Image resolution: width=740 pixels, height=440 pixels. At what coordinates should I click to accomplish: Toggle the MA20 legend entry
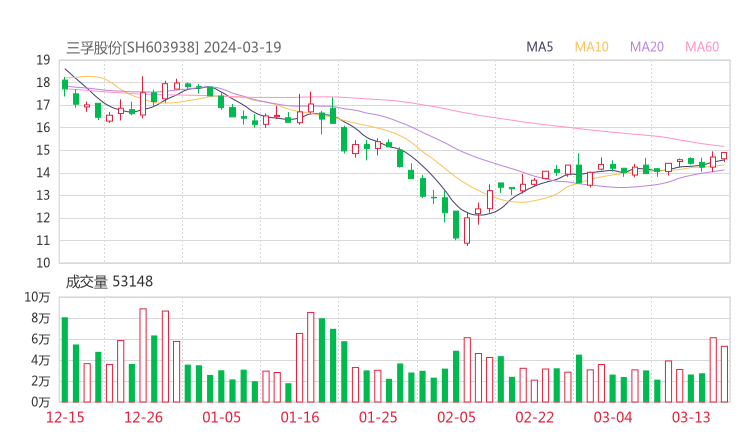(647, 47)
